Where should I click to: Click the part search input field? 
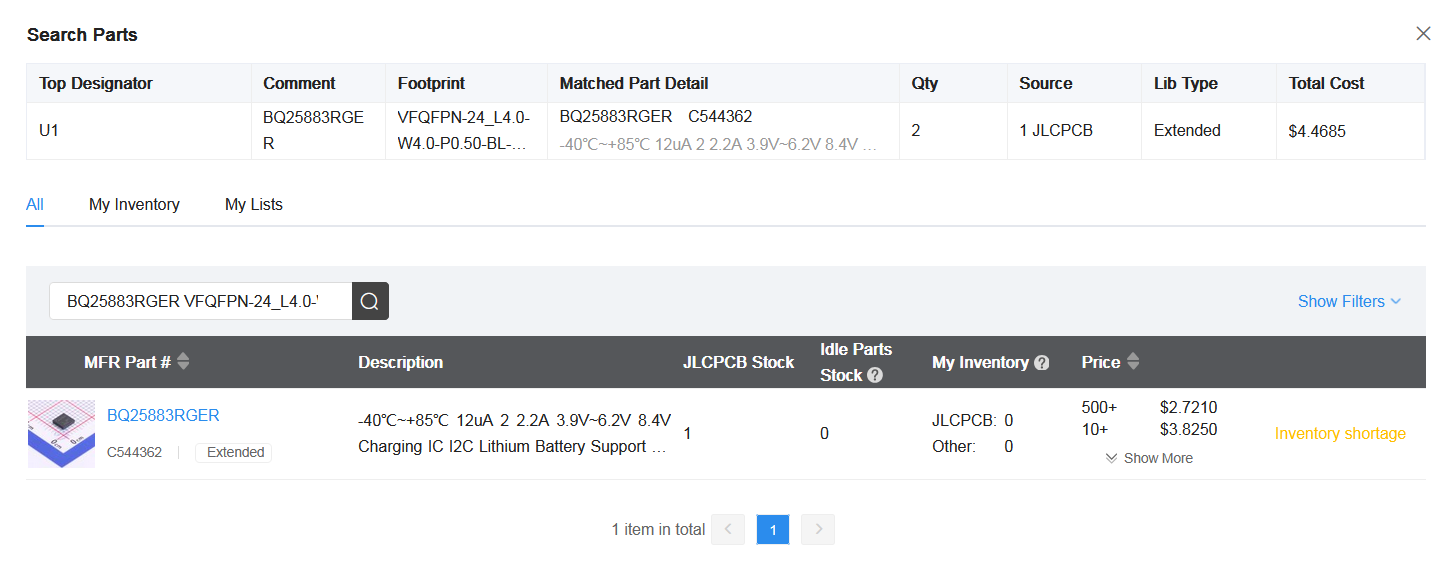tap(200, 301)
